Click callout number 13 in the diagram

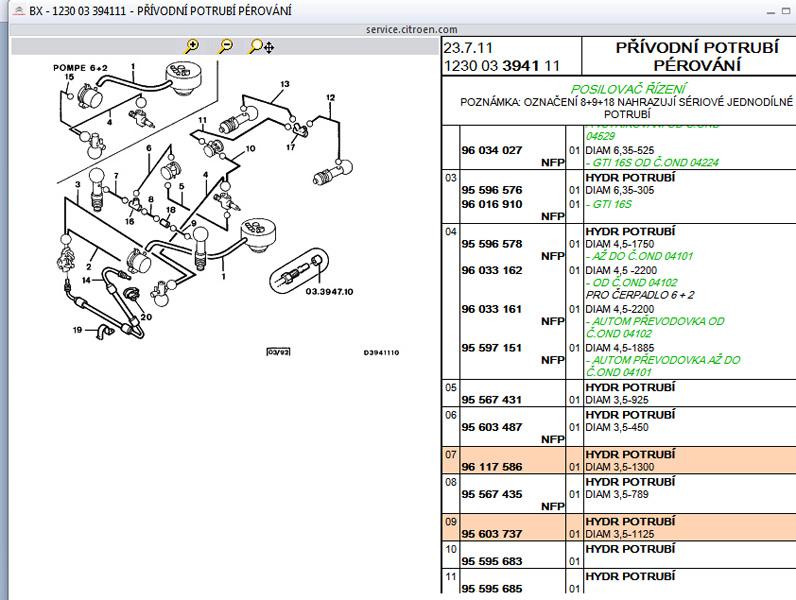click(x=284, y=84)
